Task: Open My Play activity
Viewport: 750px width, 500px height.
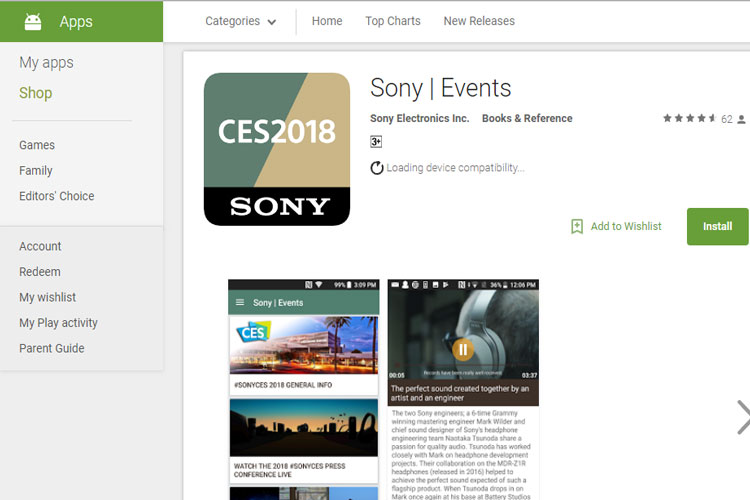Action: [x=58, y=323]
